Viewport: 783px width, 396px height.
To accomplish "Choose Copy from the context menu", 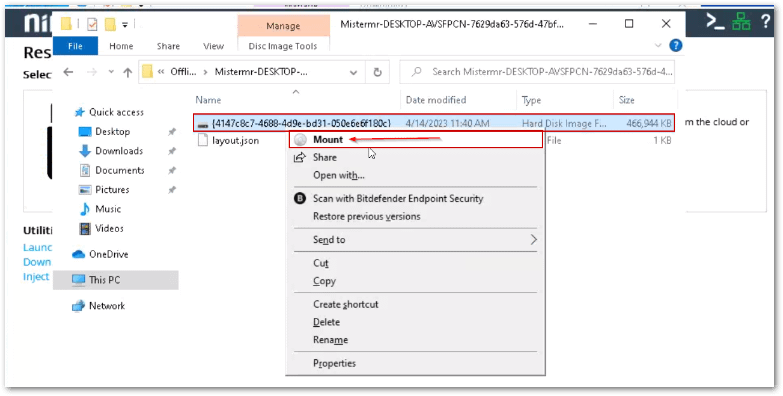I will [x=324, y=281].
